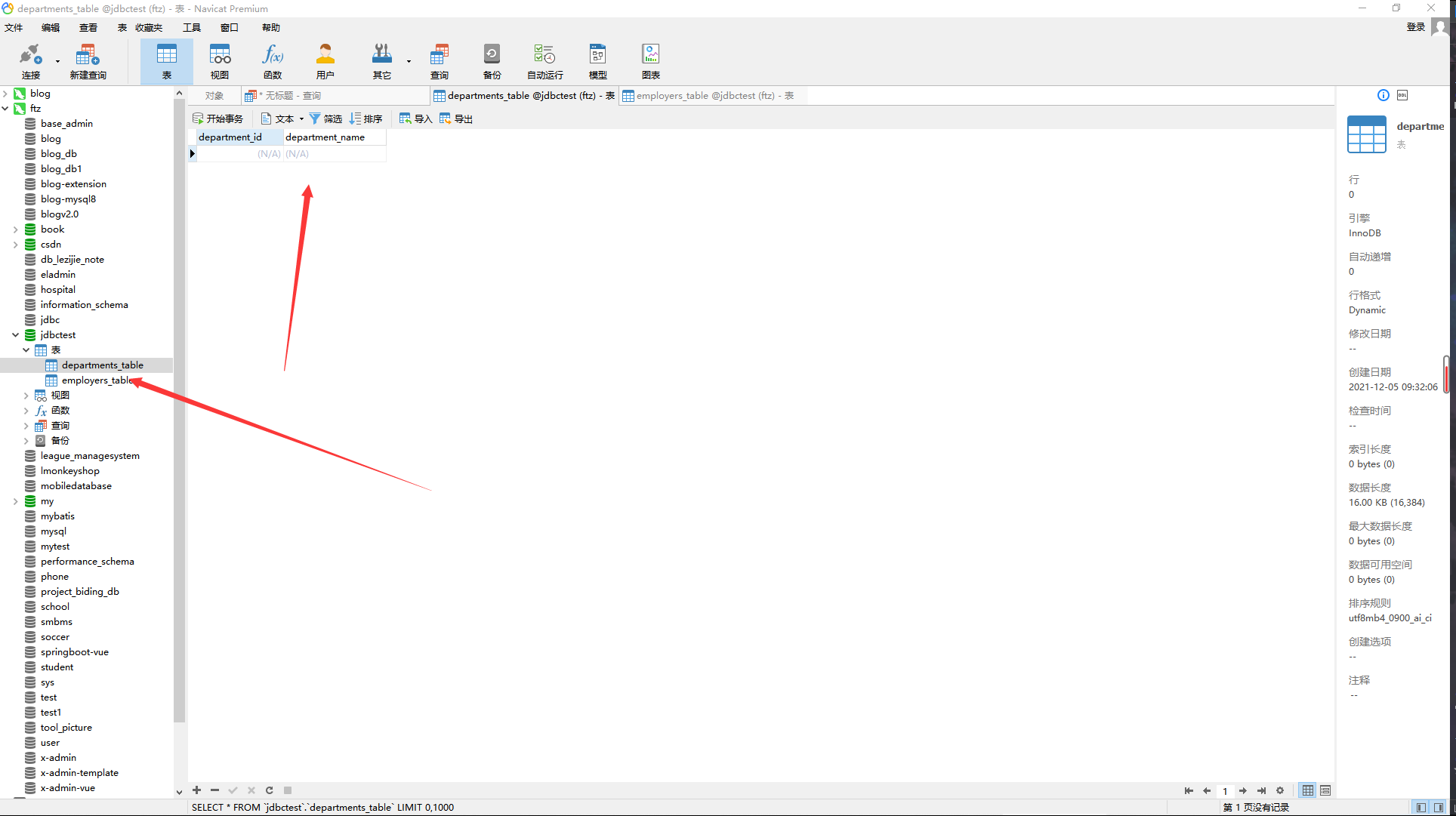Open the 连接 dropdown arrow
Viewport: 1456px width, 816px height.
tap(57, 62)
